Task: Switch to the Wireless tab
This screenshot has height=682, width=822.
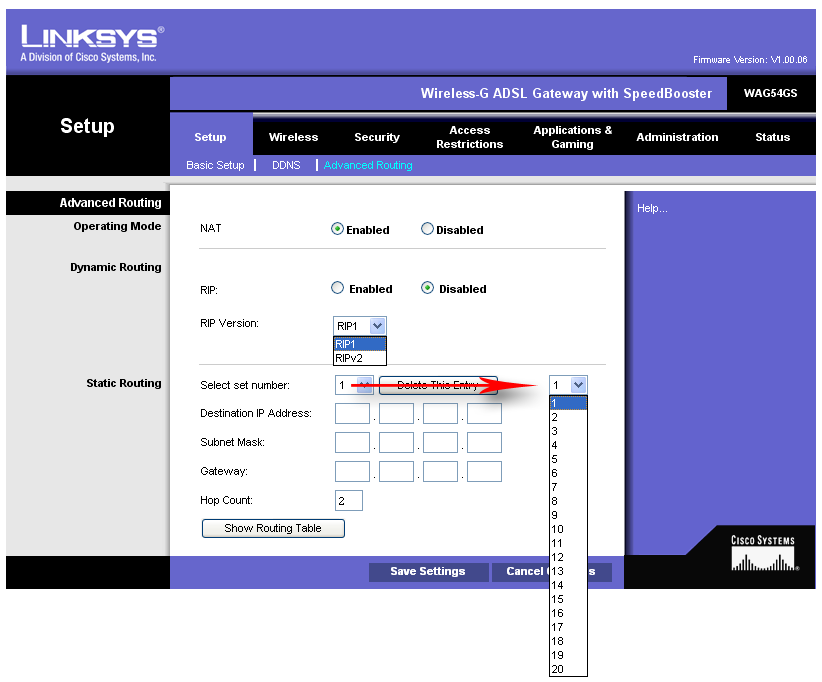Action: 294,137
